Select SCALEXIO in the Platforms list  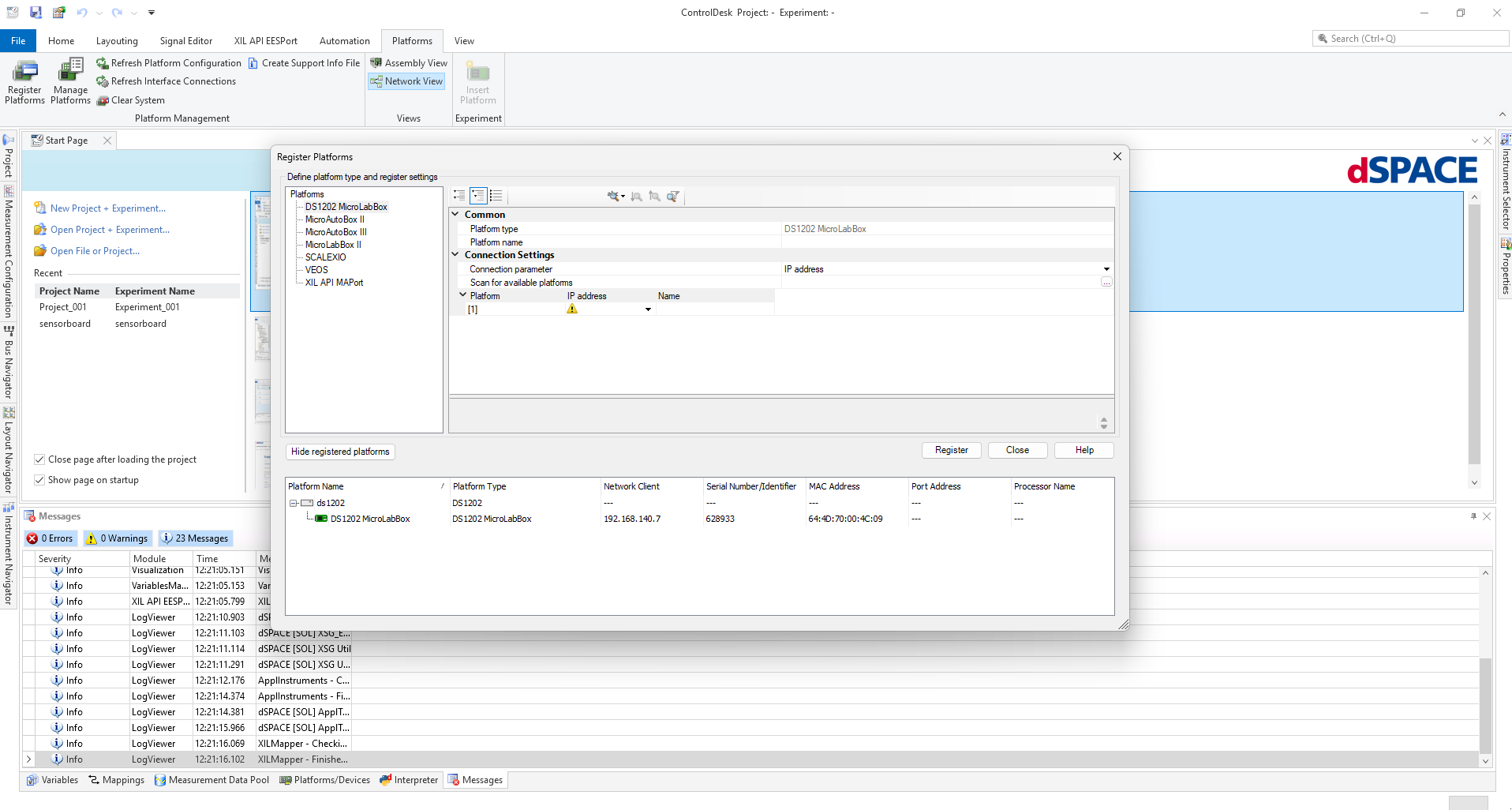pos(325,257)
